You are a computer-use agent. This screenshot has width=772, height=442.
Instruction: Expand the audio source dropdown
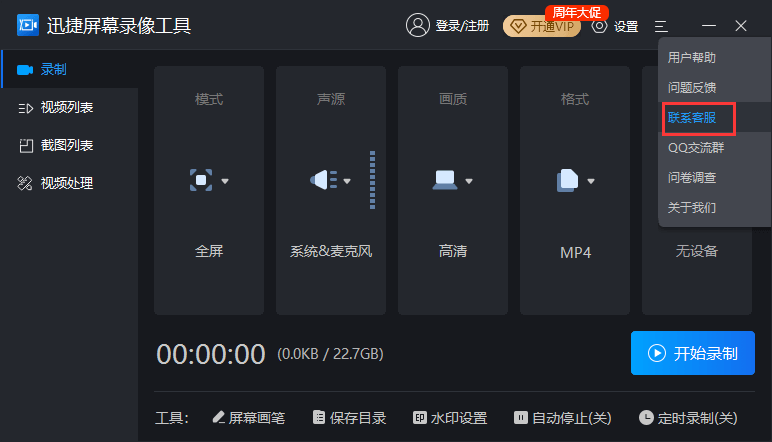coord(331,180)
